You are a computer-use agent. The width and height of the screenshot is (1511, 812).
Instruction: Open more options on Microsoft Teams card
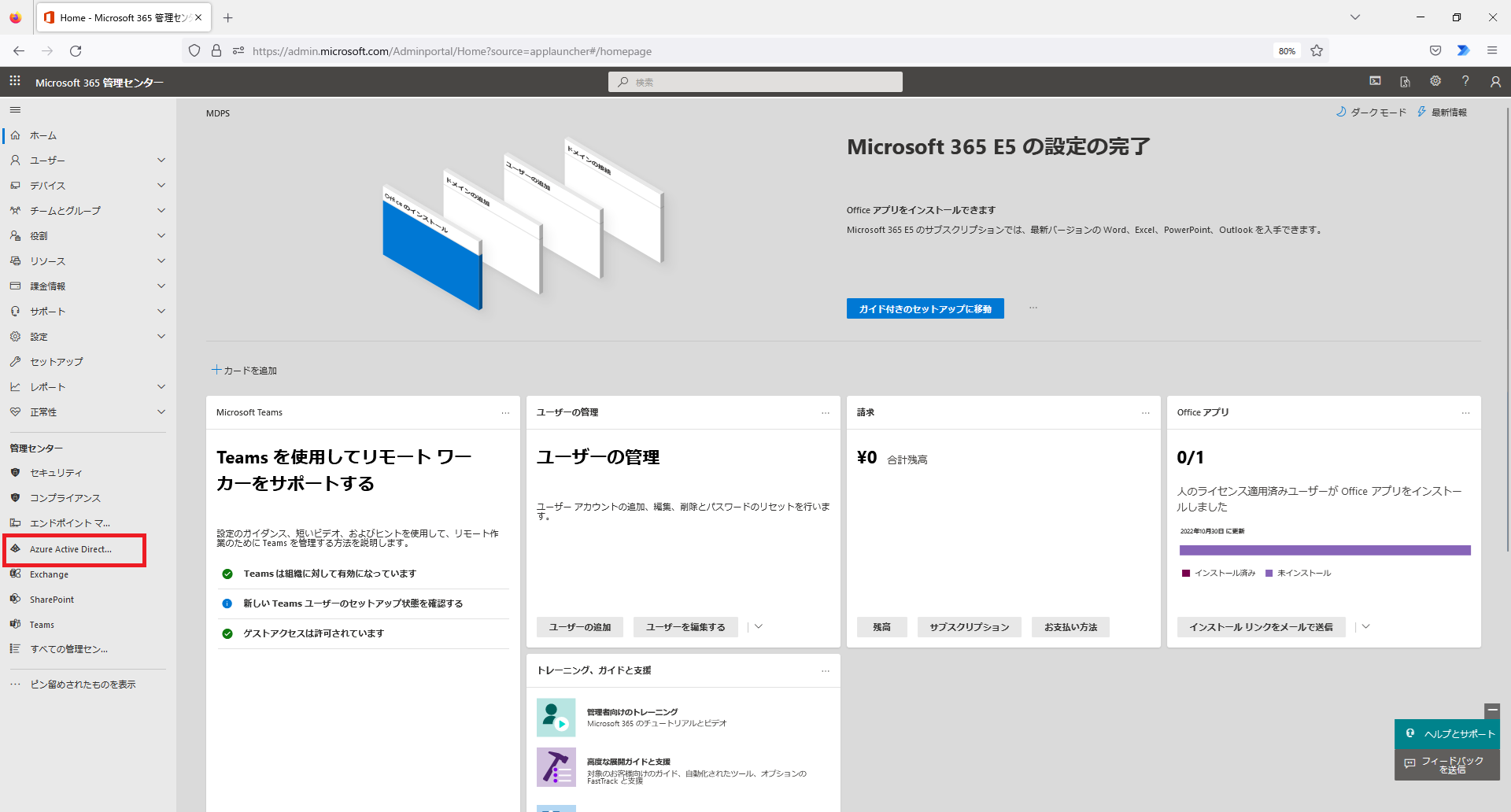(505, 413)
